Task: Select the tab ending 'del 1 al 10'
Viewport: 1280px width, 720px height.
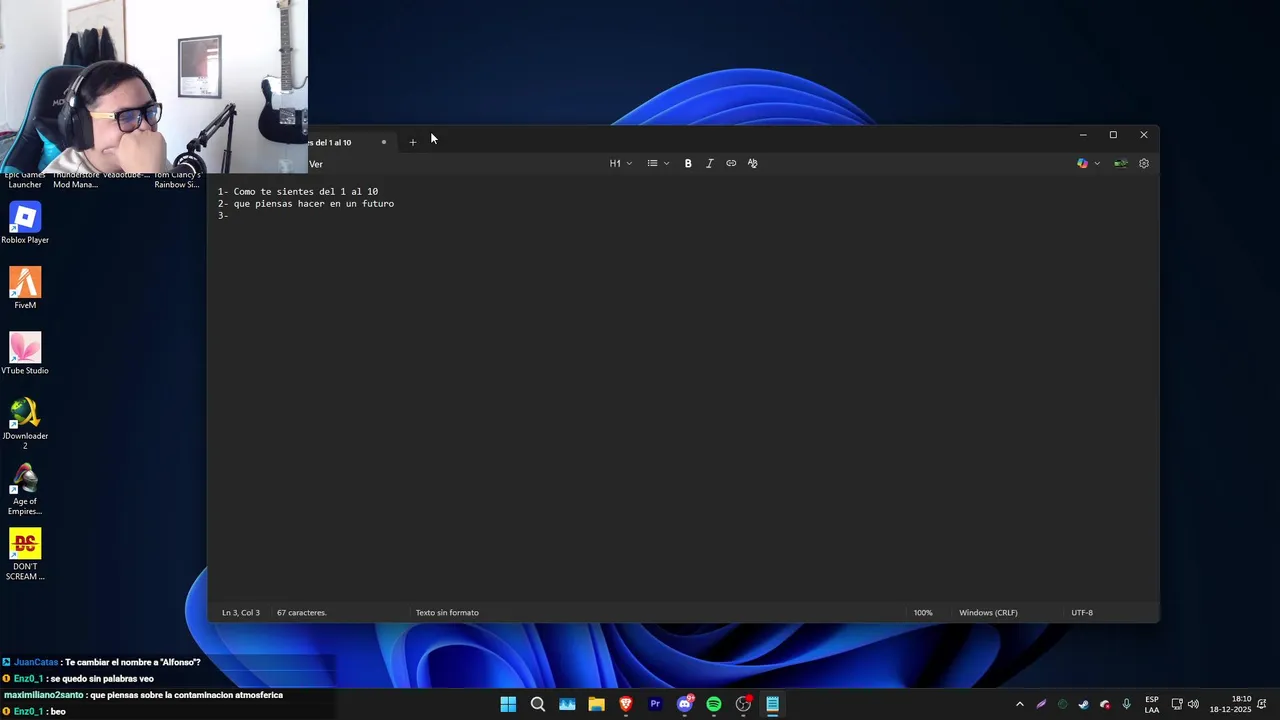Action: click(x=345, y=142)
